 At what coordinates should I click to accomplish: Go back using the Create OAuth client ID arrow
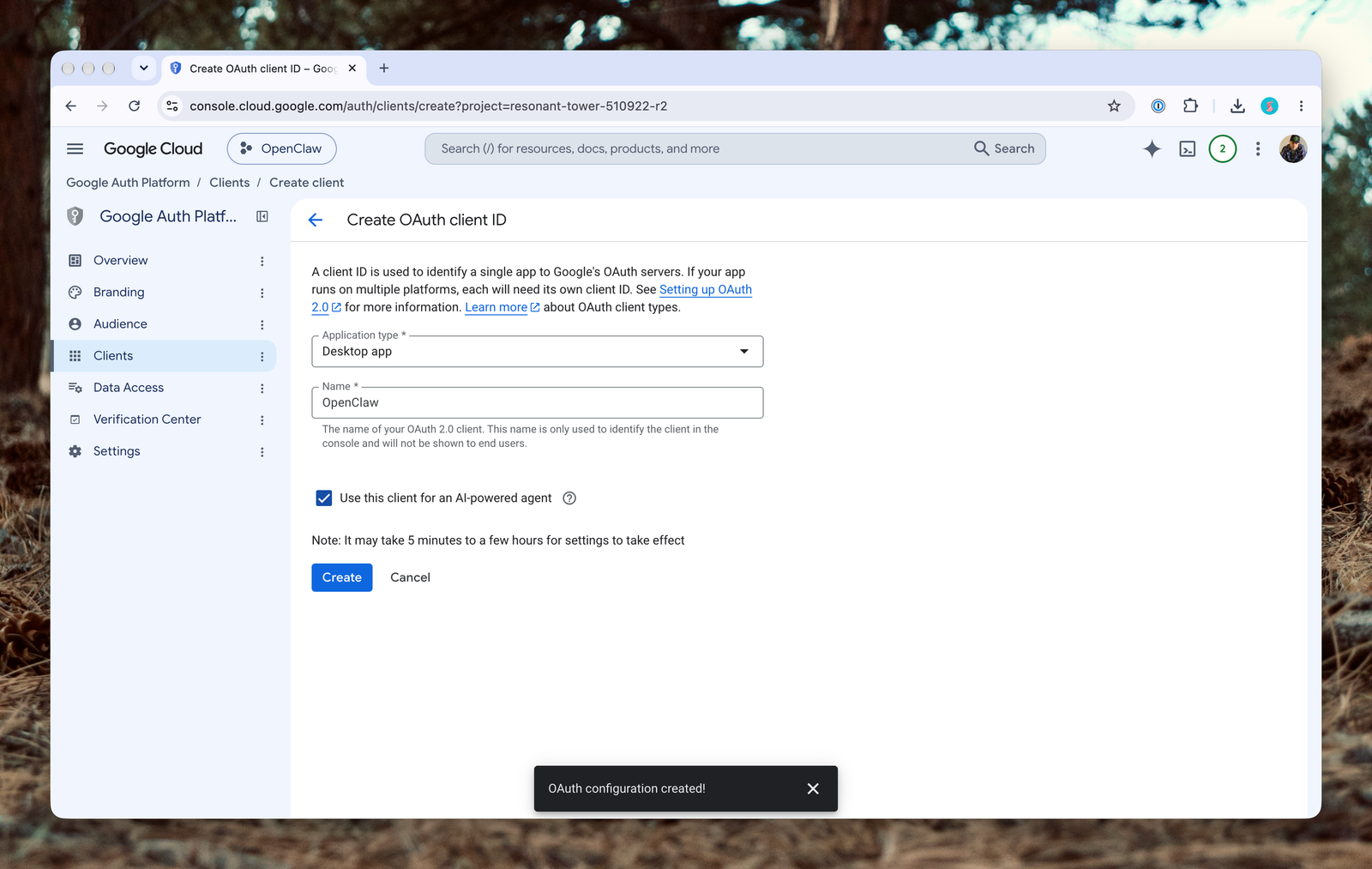click(316, 220)
